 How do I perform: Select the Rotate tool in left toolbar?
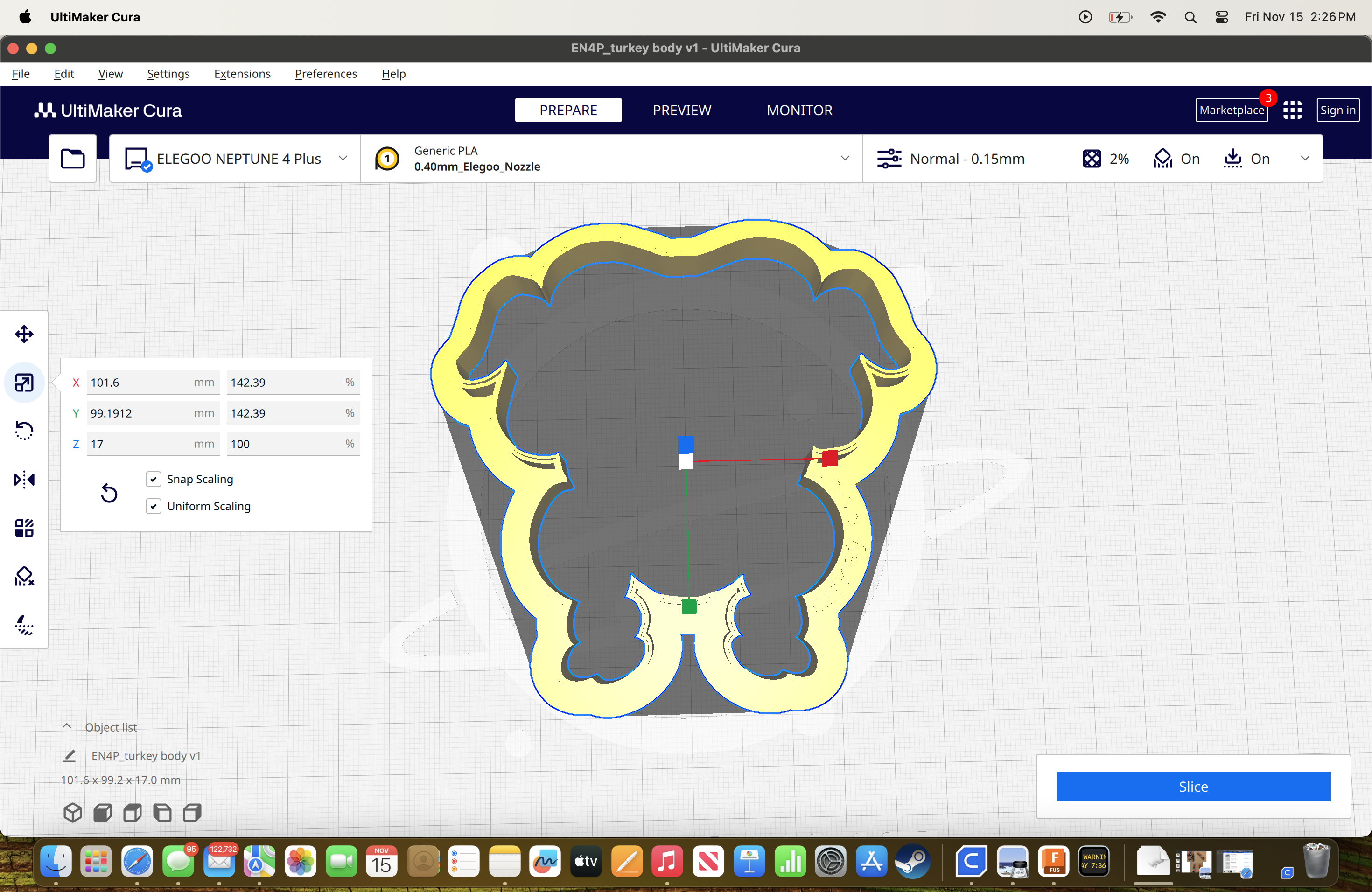click(x=24, y=431)
